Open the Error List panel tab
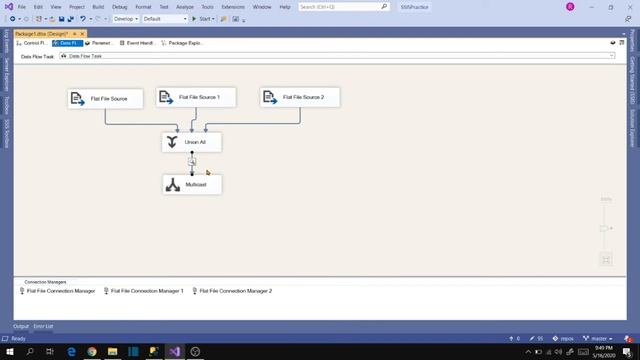This screenshot has height=360, width=640. pos(43,326)
